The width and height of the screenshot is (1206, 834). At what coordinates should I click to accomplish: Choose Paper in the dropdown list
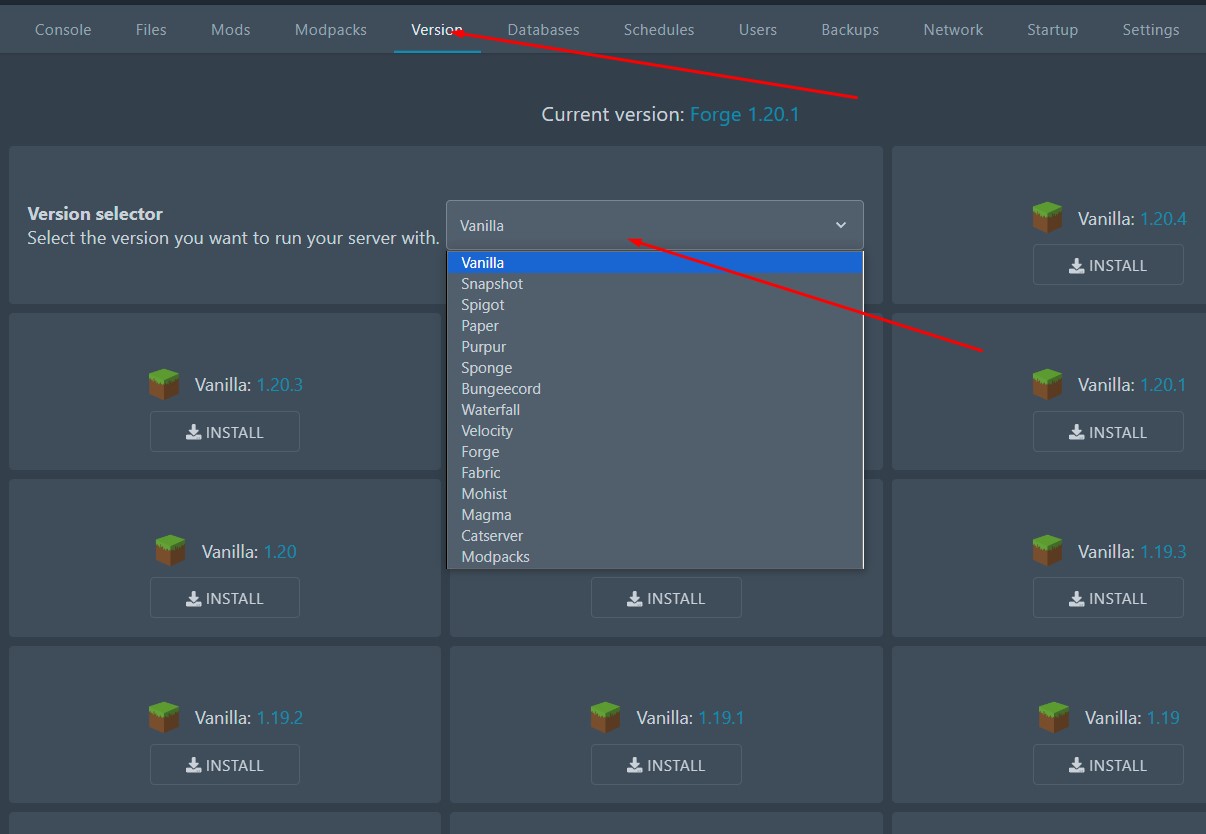point(655,325)
